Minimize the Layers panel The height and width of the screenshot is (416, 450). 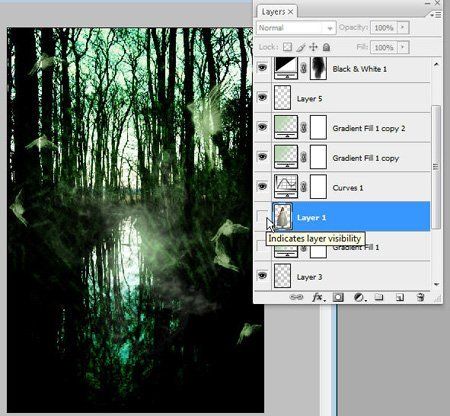click(x=428, y=3)
